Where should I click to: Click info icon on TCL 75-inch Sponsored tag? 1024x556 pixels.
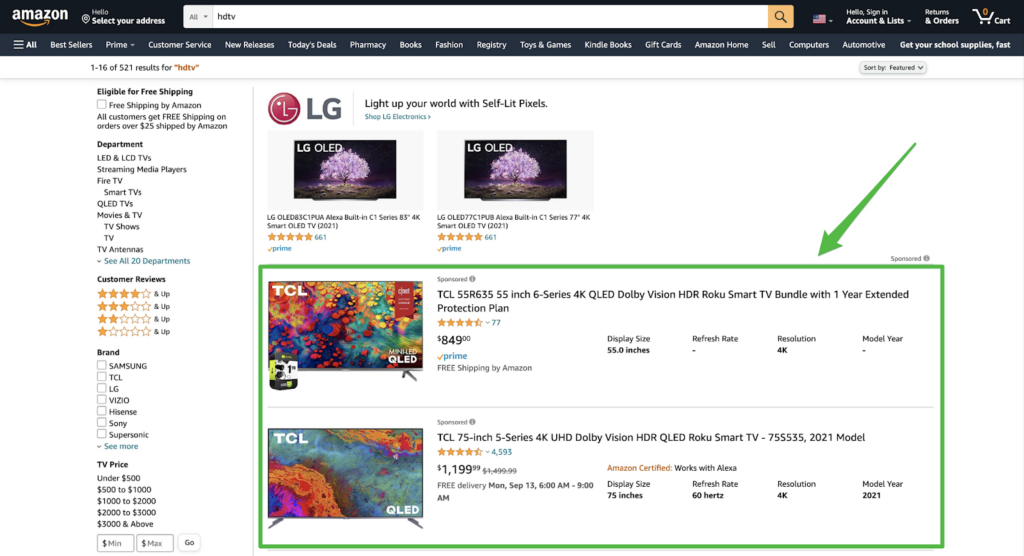472,422
